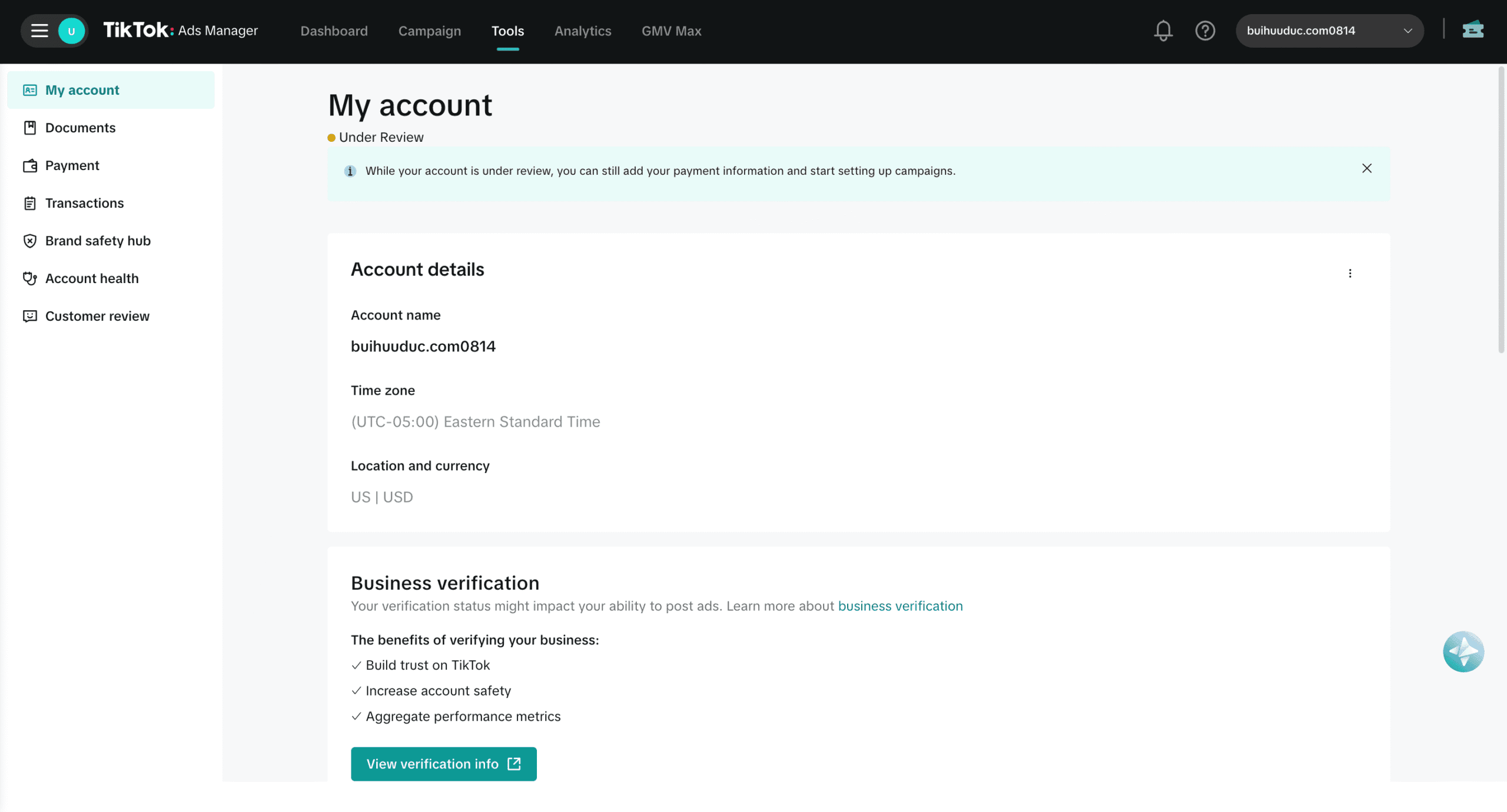Click the notifications bell icon
1507x812 pixels.
(1163, 31)
